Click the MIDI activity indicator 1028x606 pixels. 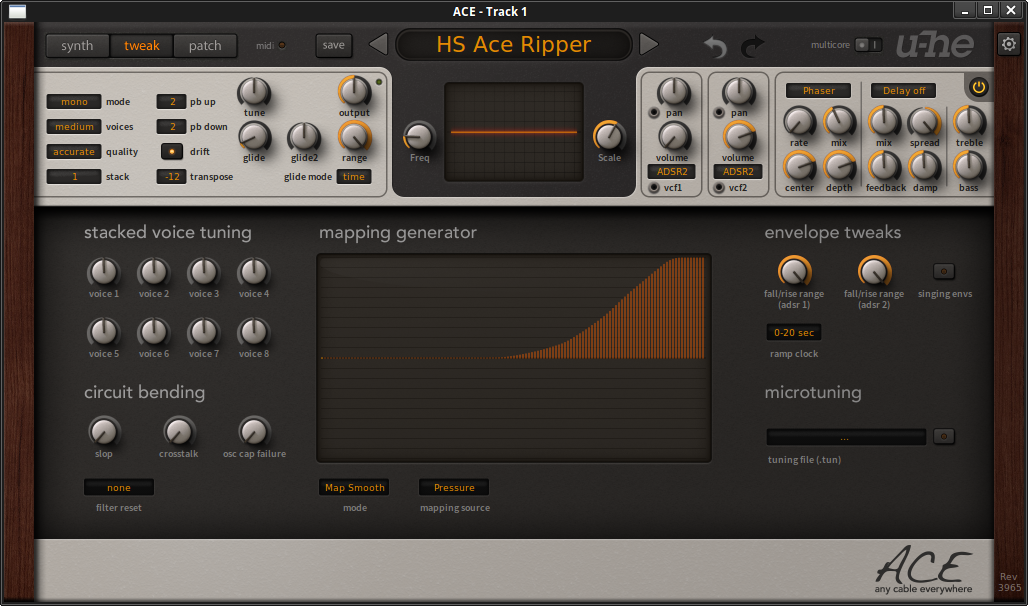pyautogui.click(x=282, y=45)
